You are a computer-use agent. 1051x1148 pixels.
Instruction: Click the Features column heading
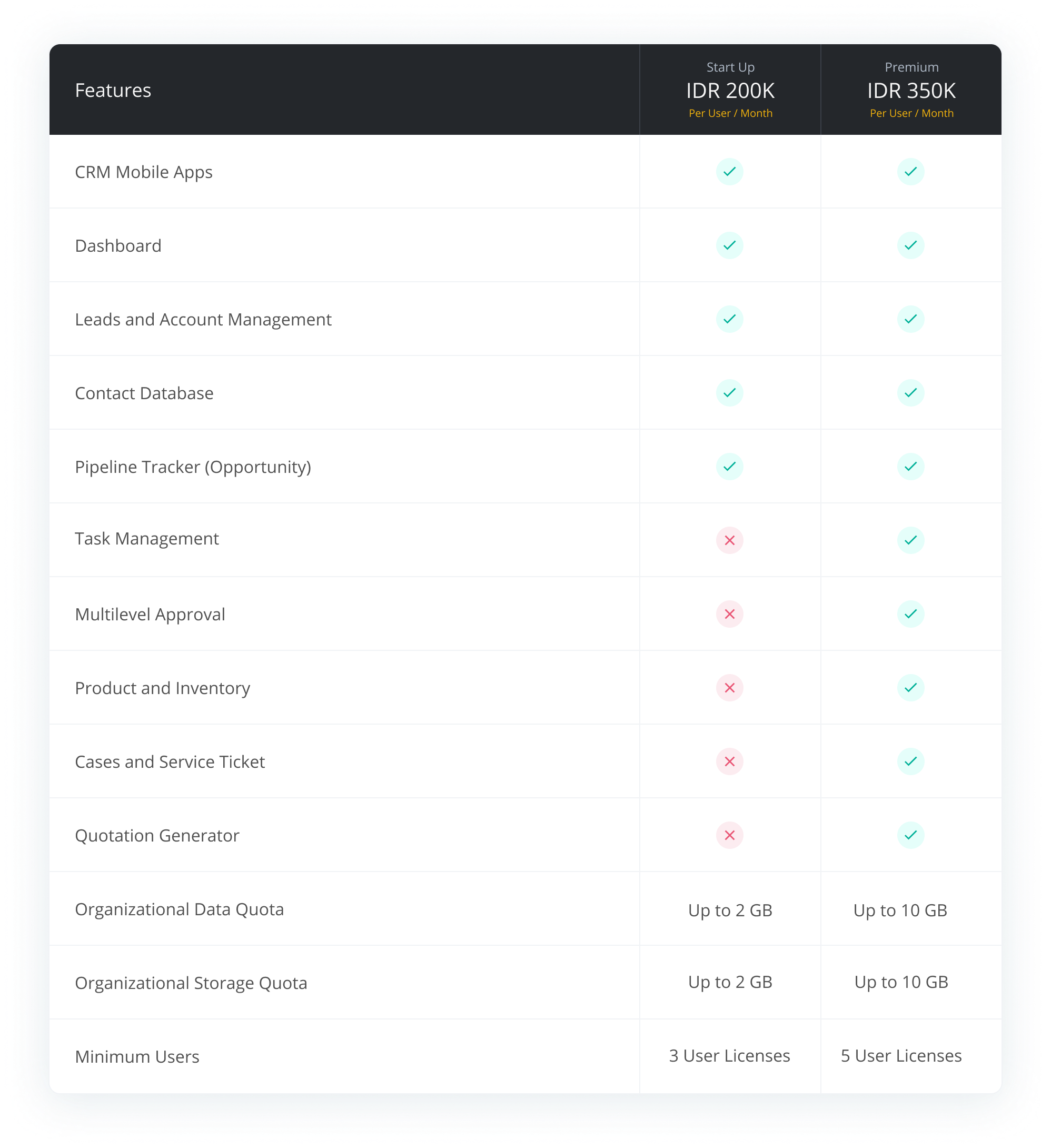click(113, 91)
